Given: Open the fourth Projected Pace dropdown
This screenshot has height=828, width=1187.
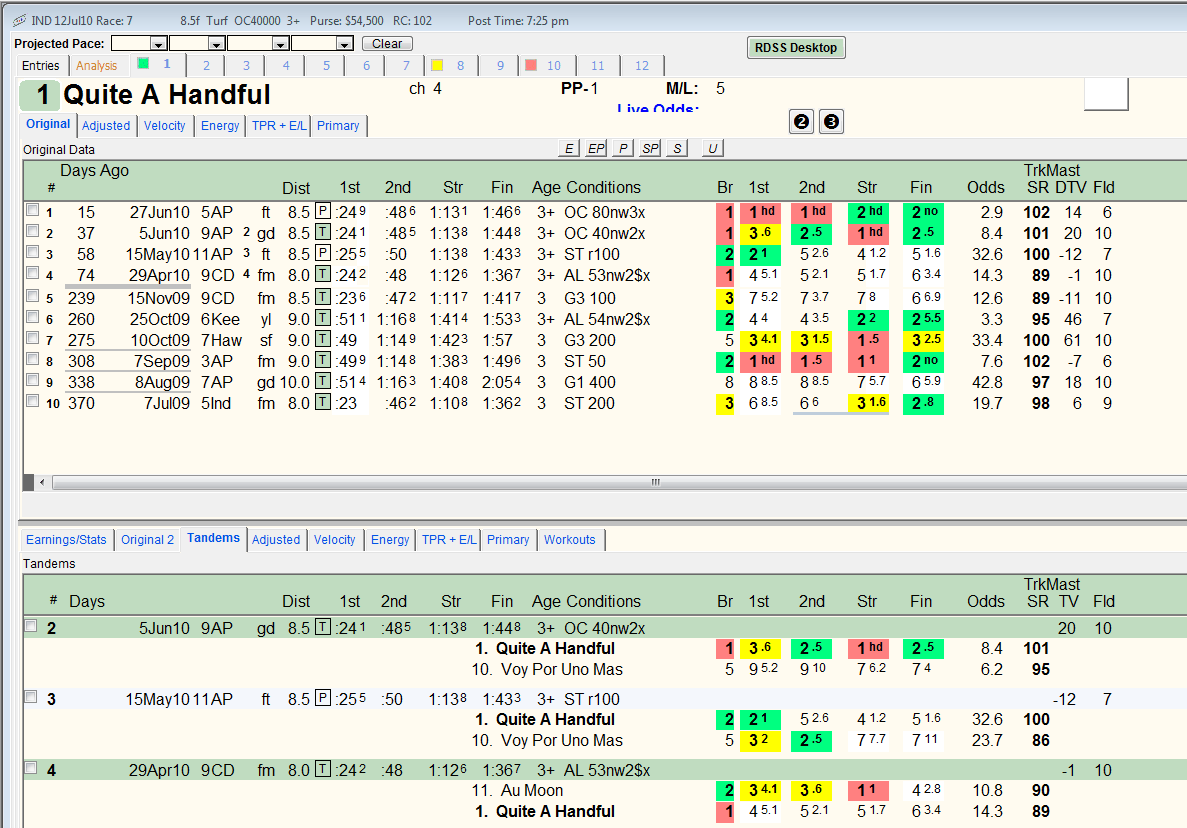Looking at the screenshot, I should (345, 44).
